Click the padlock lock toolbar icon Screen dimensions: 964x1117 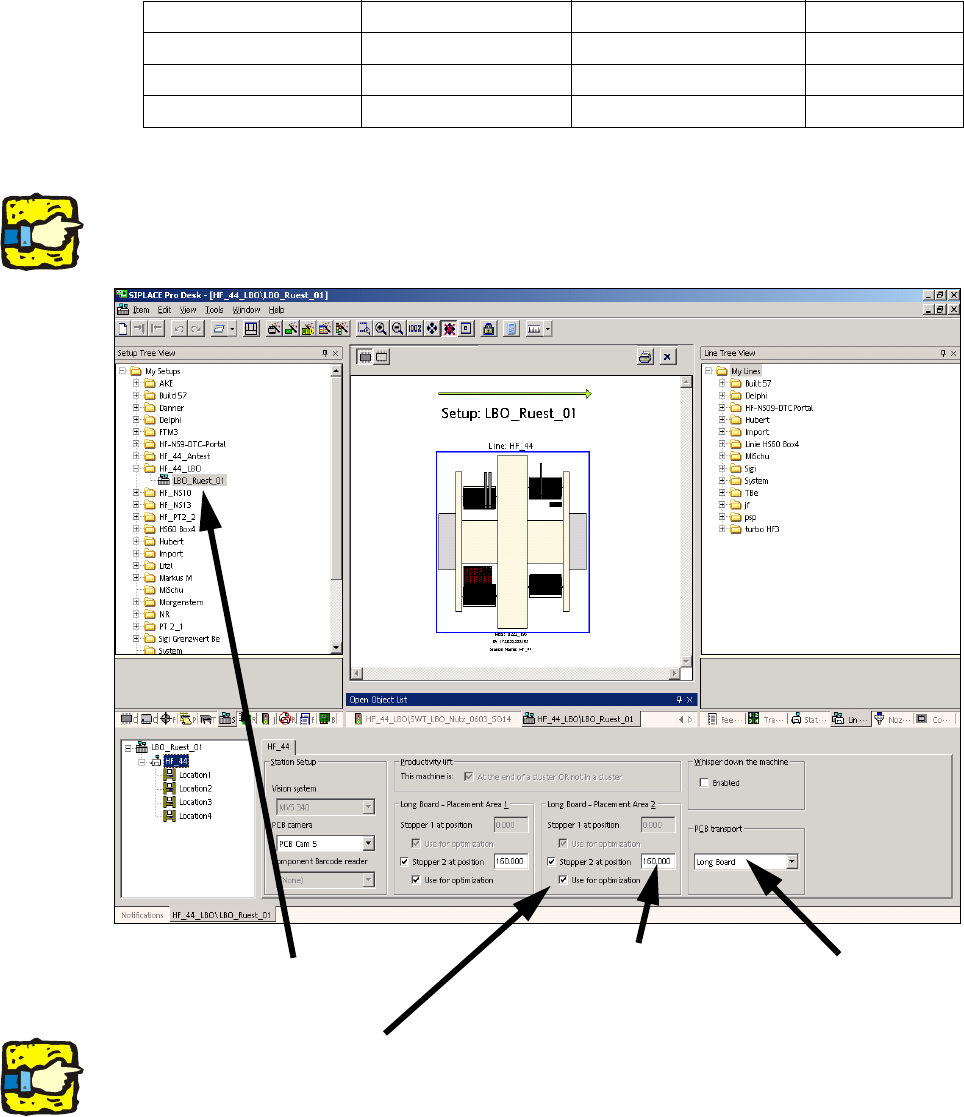tap(488, 328)
